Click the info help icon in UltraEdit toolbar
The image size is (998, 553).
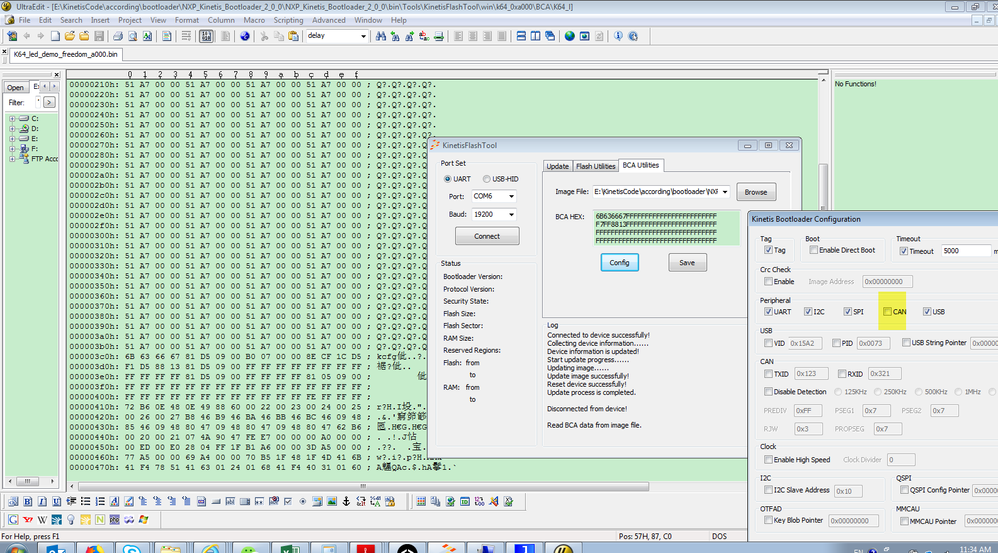618,36
